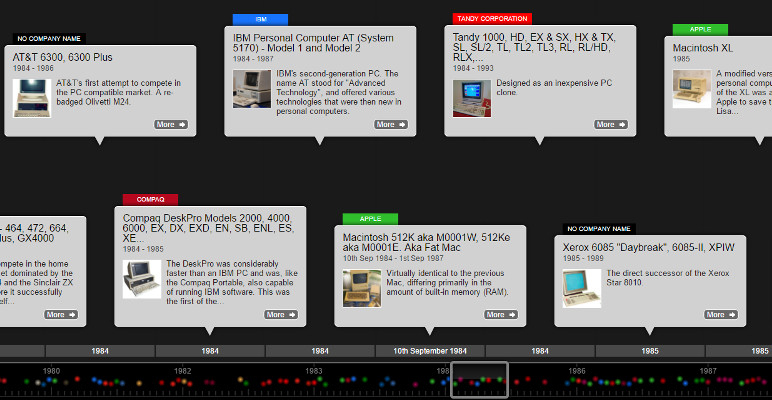Click the 1984 marker under Compaq DeskPro
The width and height of the screenshot is (772, 400).
[210, 351]
